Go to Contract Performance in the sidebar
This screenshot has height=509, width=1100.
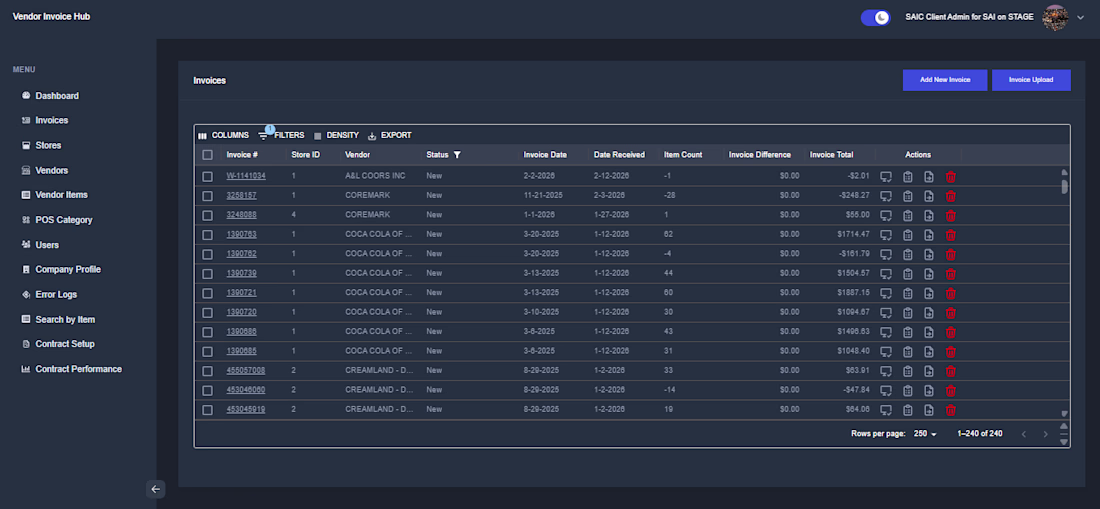coord(78,369)
